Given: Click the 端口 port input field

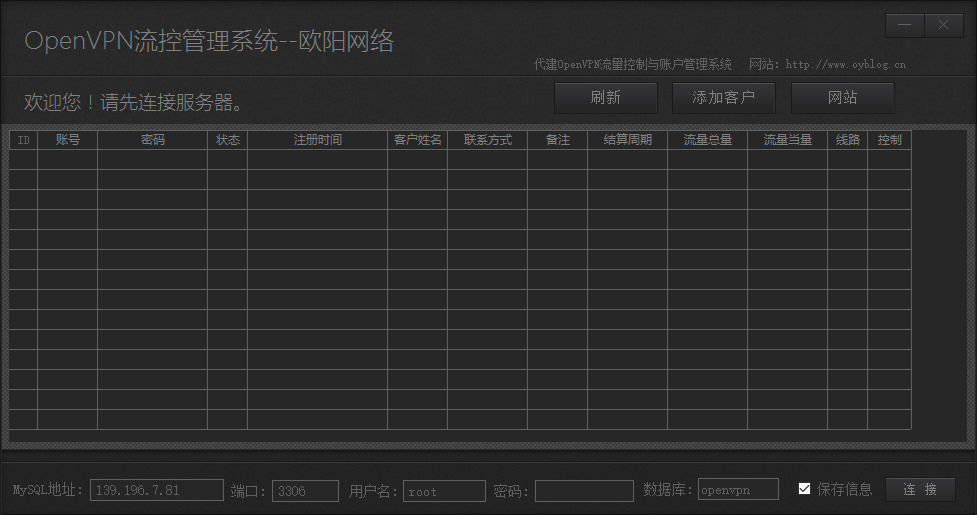Looking at the screenshot, I should (304, 490).
